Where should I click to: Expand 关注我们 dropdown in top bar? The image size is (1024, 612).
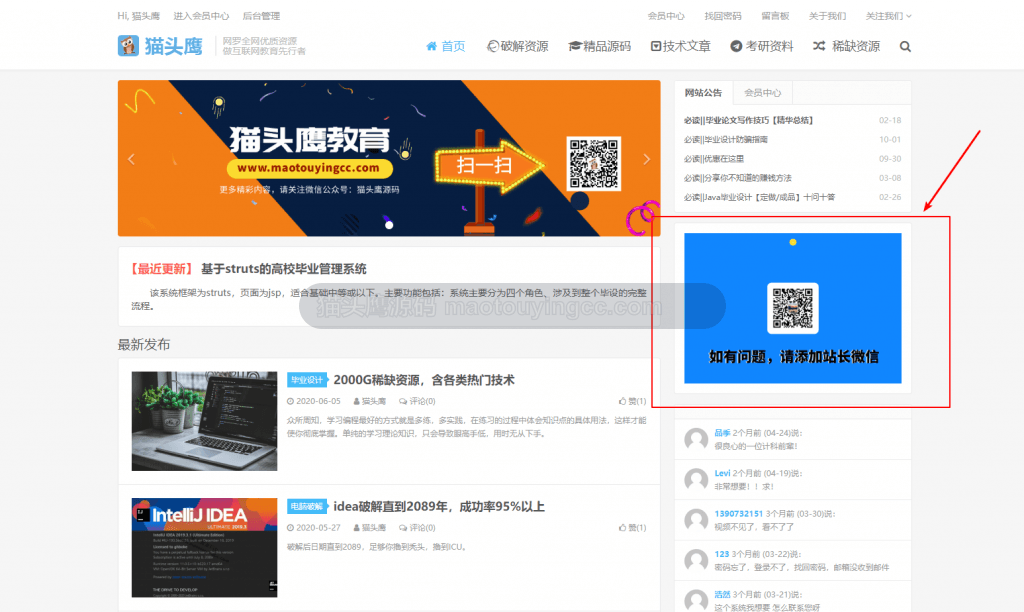tap(888, 16)
